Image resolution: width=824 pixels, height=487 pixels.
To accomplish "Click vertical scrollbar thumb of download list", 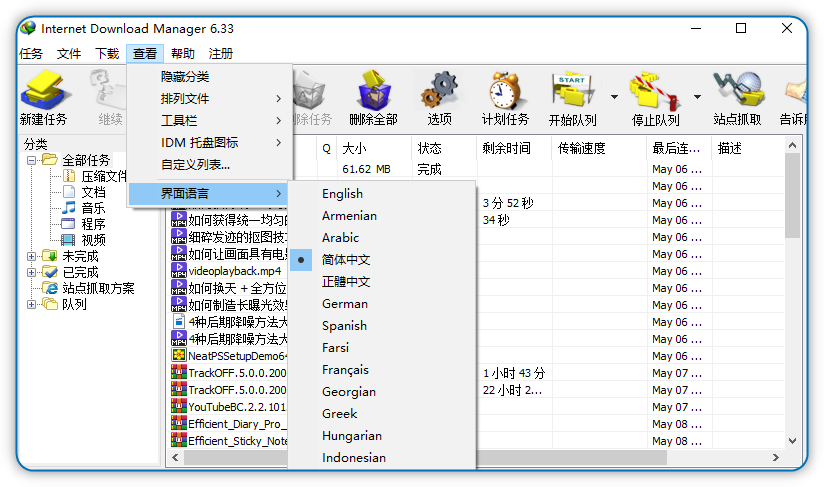I will coord(792,195).
